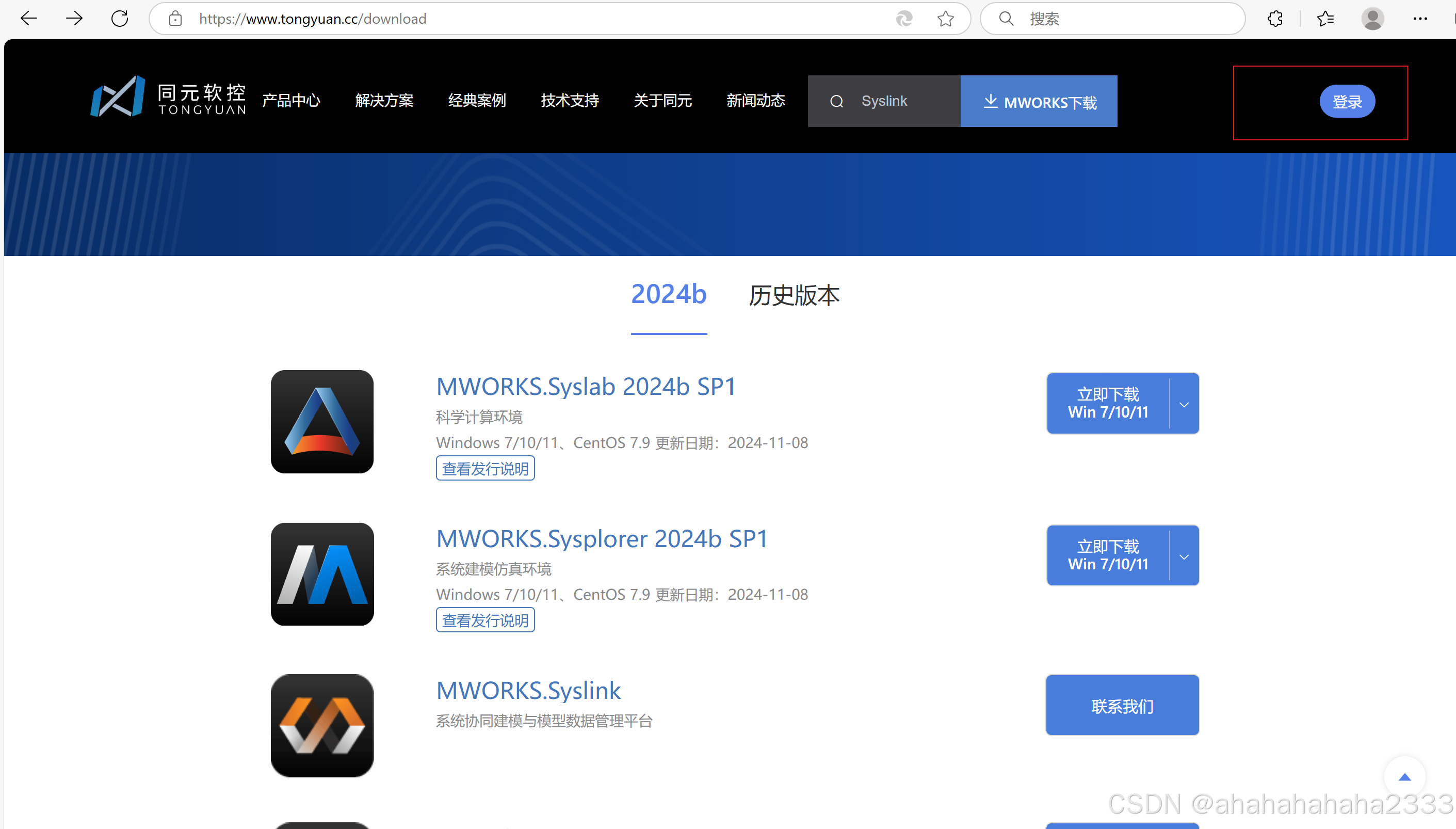Click the favorite star in address bar

pos(945,19)
